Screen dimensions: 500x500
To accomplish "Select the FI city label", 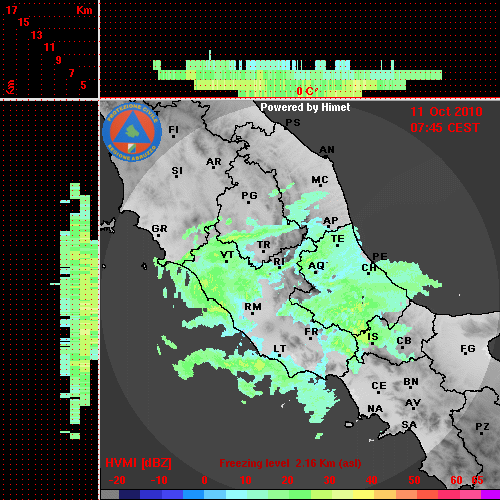I will tap(174, 130).
